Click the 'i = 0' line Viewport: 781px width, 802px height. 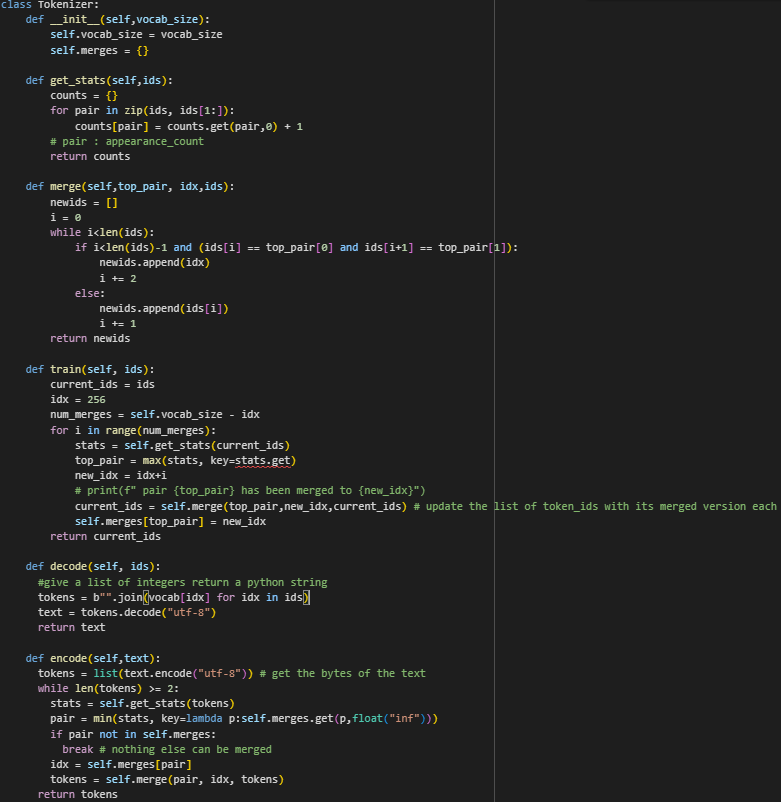click(65, 217)
